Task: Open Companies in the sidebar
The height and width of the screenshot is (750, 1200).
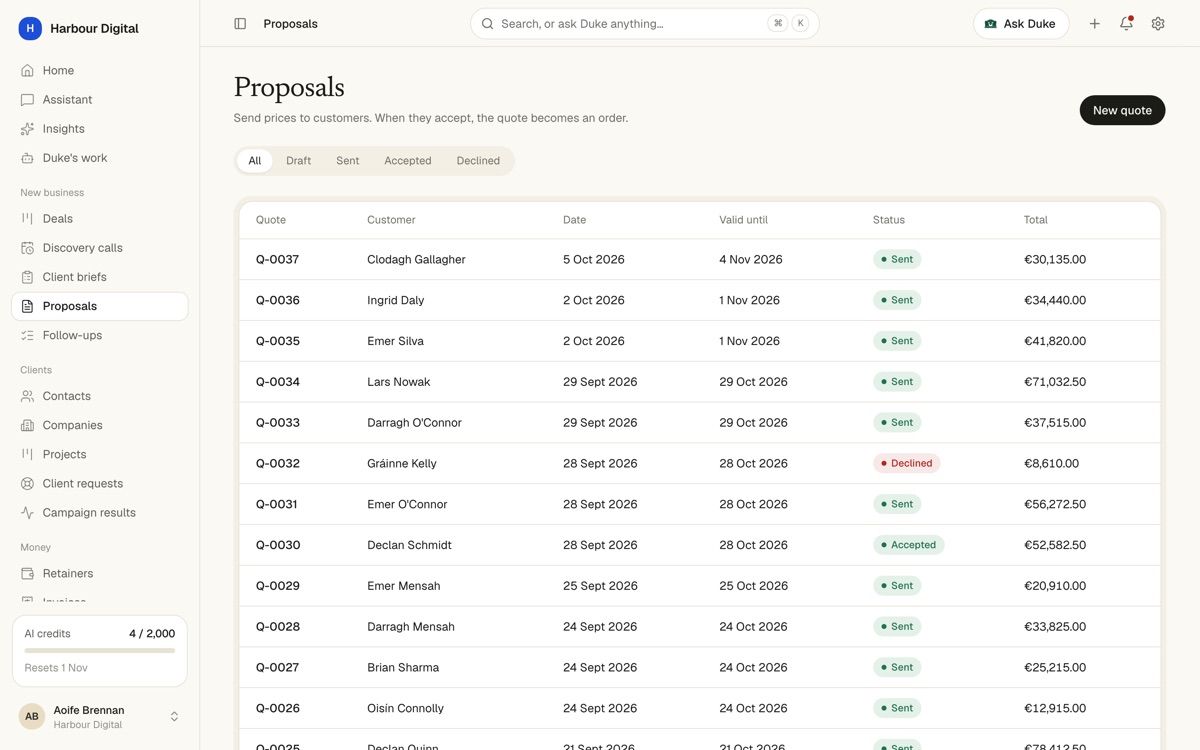Action: (100, 425)
